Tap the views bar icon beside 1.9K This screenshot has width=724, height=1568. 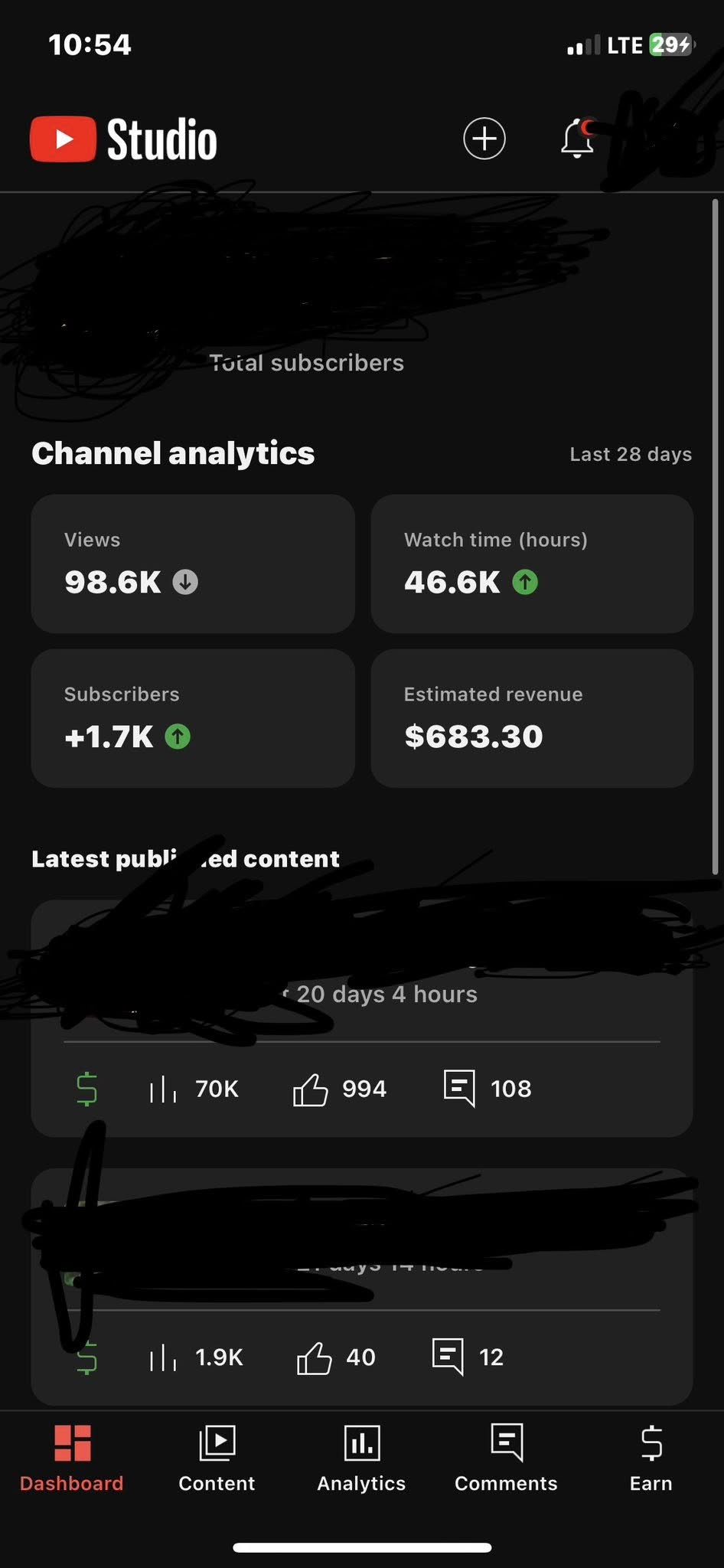pos(163,1357)
